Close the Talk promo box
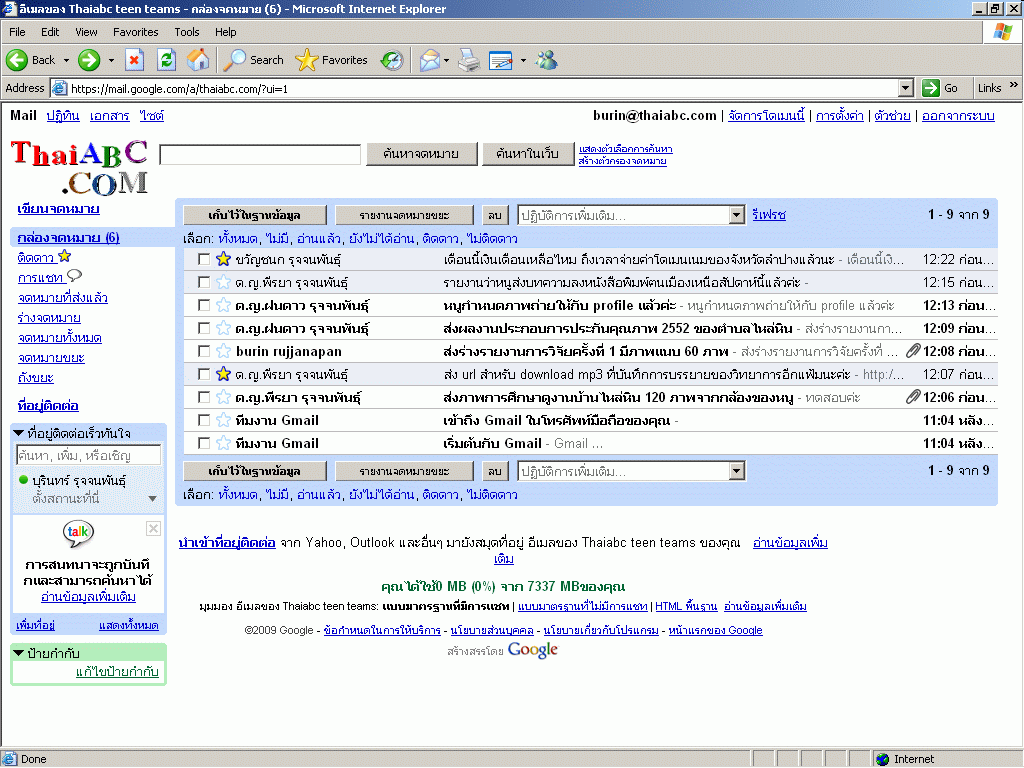1024x768 pixels. click(153, 528)
